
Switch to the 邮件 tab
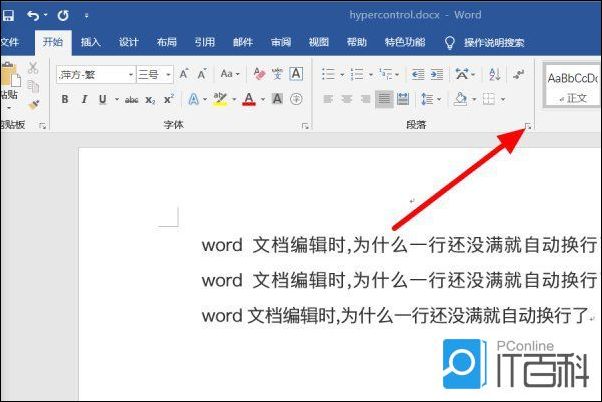[x=243, y=42]
